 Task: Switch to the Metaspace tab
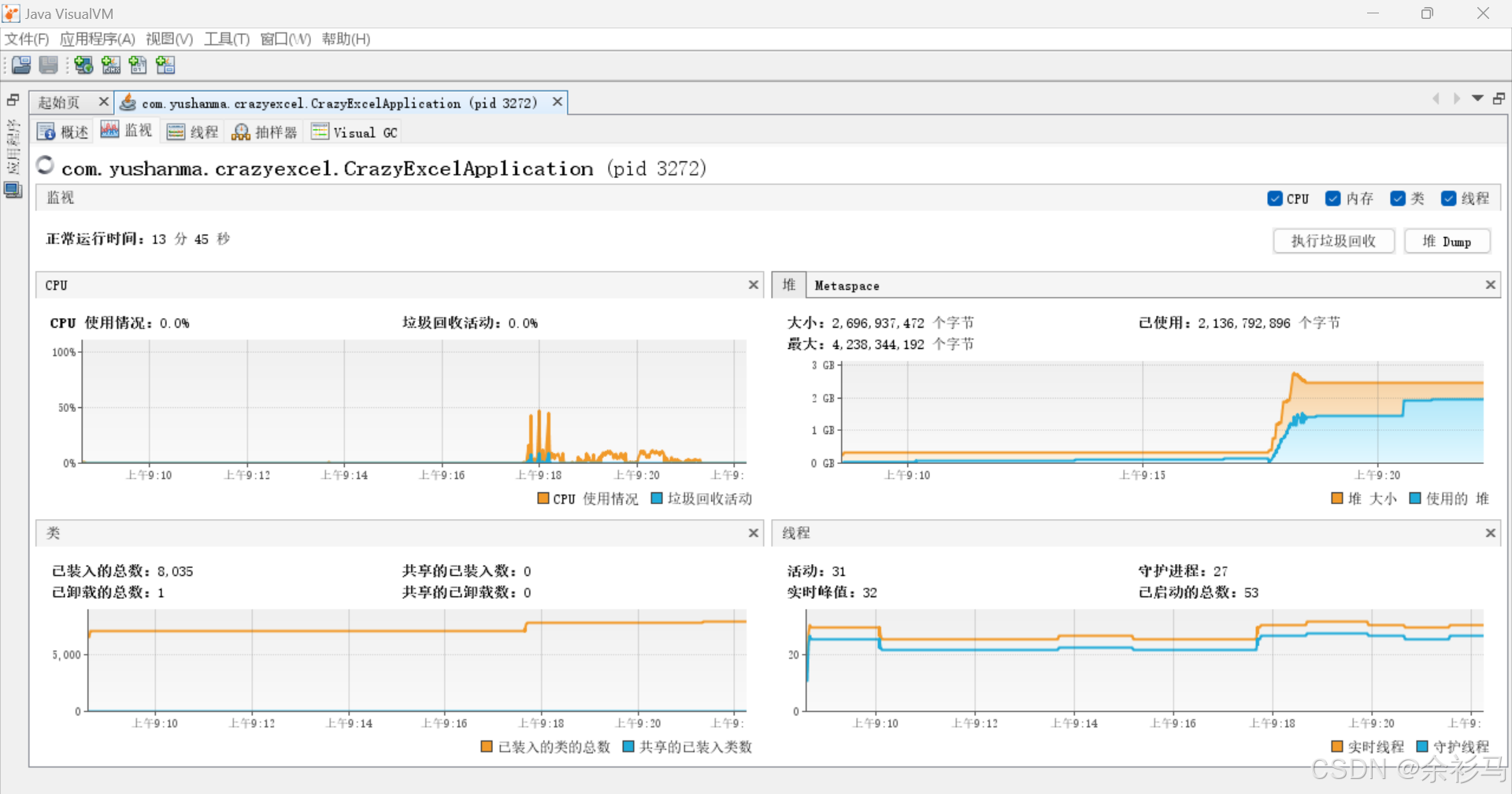847,286
